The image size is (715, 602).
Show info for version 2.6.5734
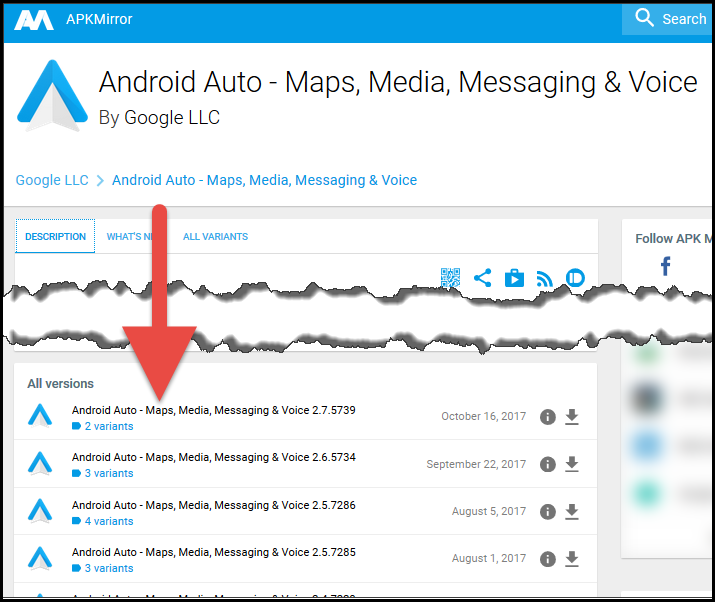(548, 464)
